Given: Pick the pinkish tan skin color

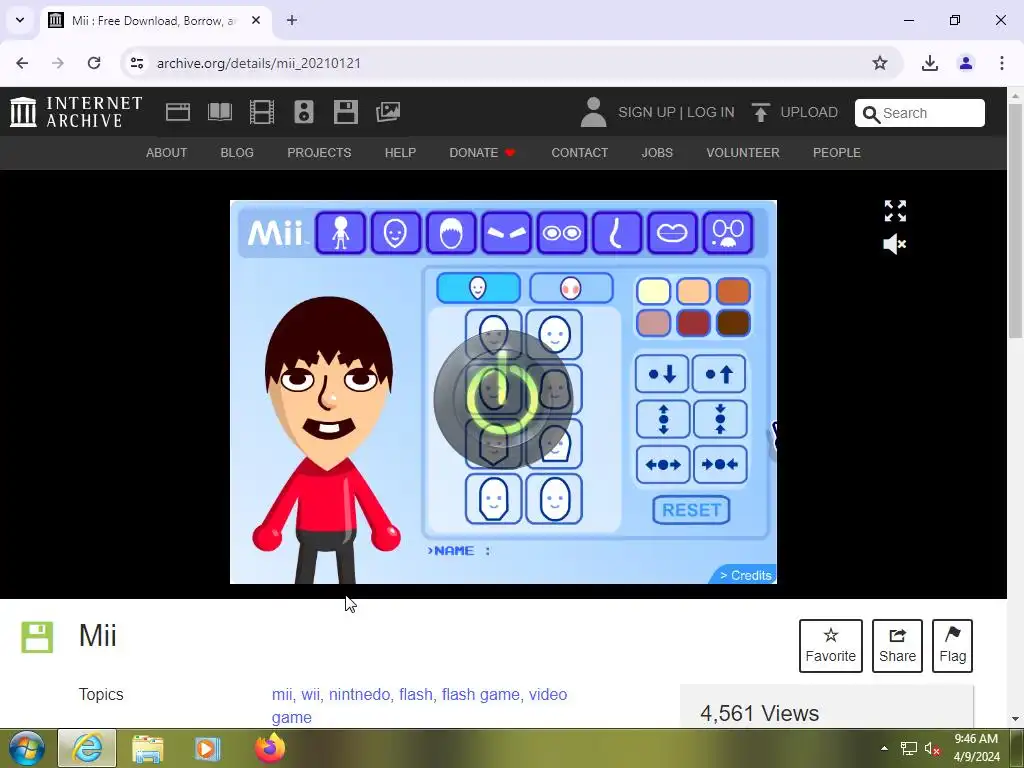Looking at the screenshot, I should [653, 323].
